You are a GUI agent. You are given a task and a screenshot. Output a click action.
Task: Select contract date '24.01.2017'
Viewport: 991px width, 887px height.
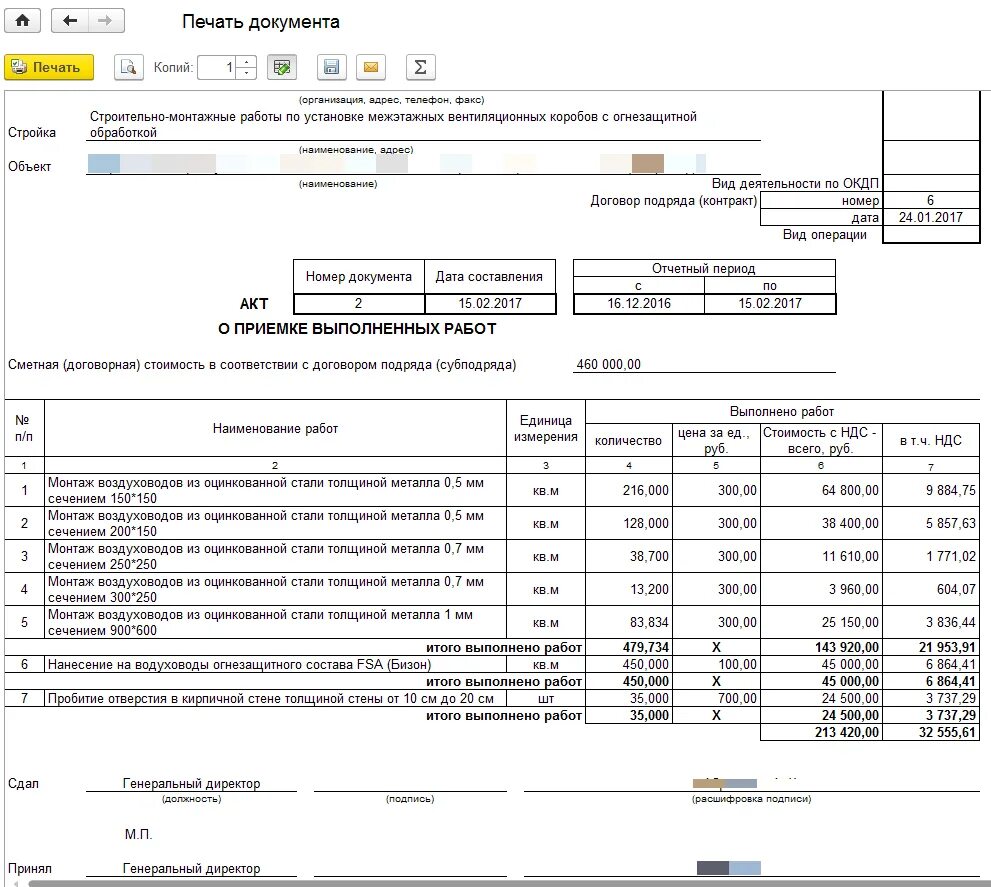pyautogui.click(x=930, y=217)
